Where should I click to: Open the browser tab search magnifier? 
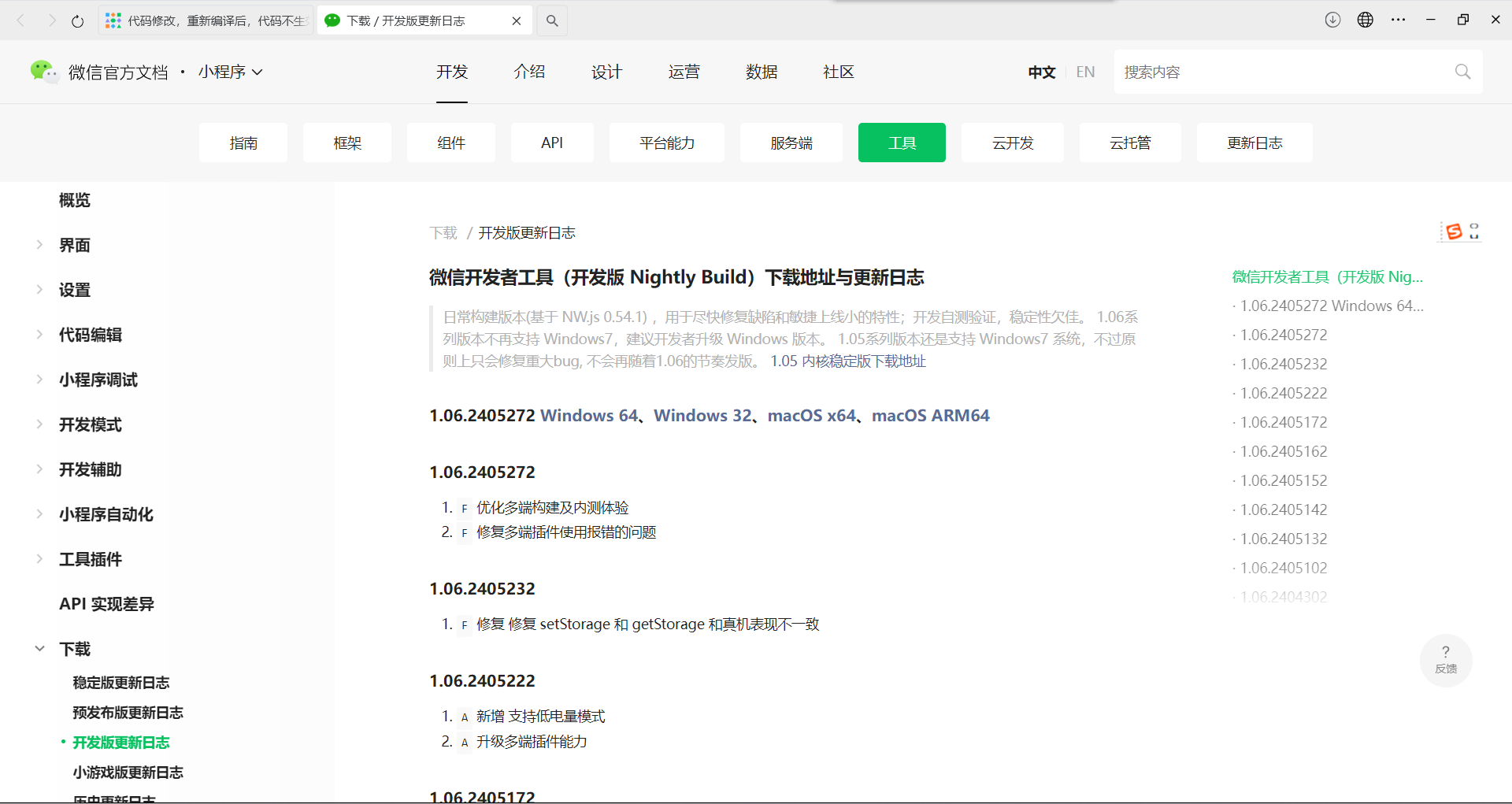click(552, 20)
